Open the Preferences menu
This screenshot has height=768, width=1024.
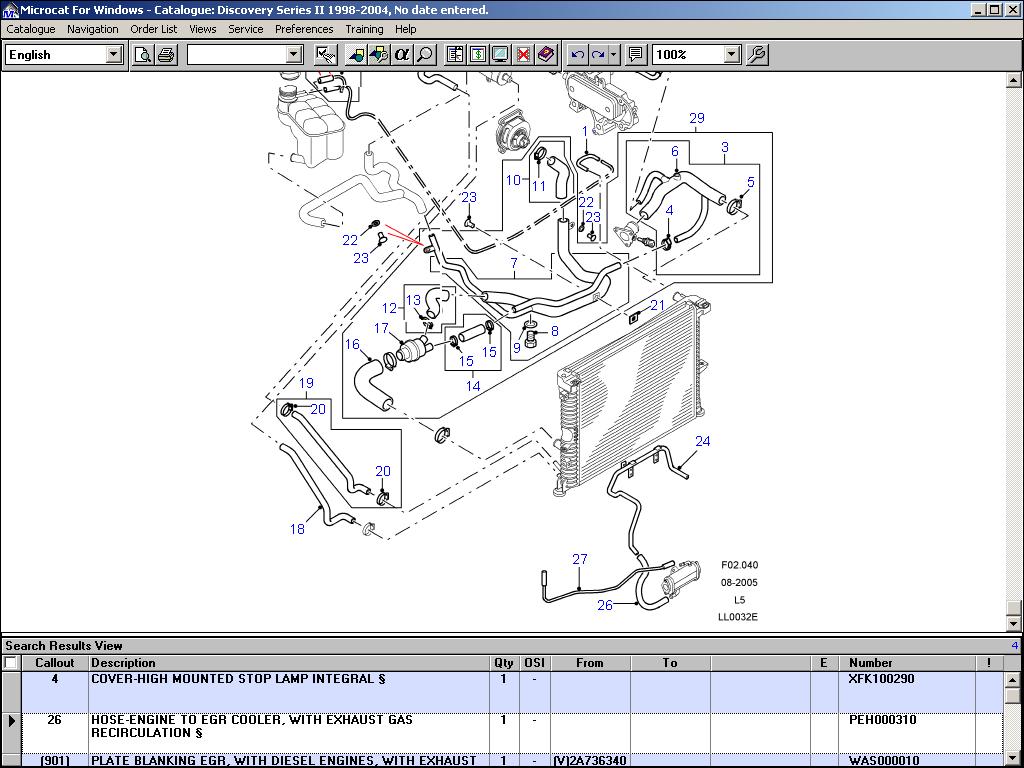tap(304, 29)
